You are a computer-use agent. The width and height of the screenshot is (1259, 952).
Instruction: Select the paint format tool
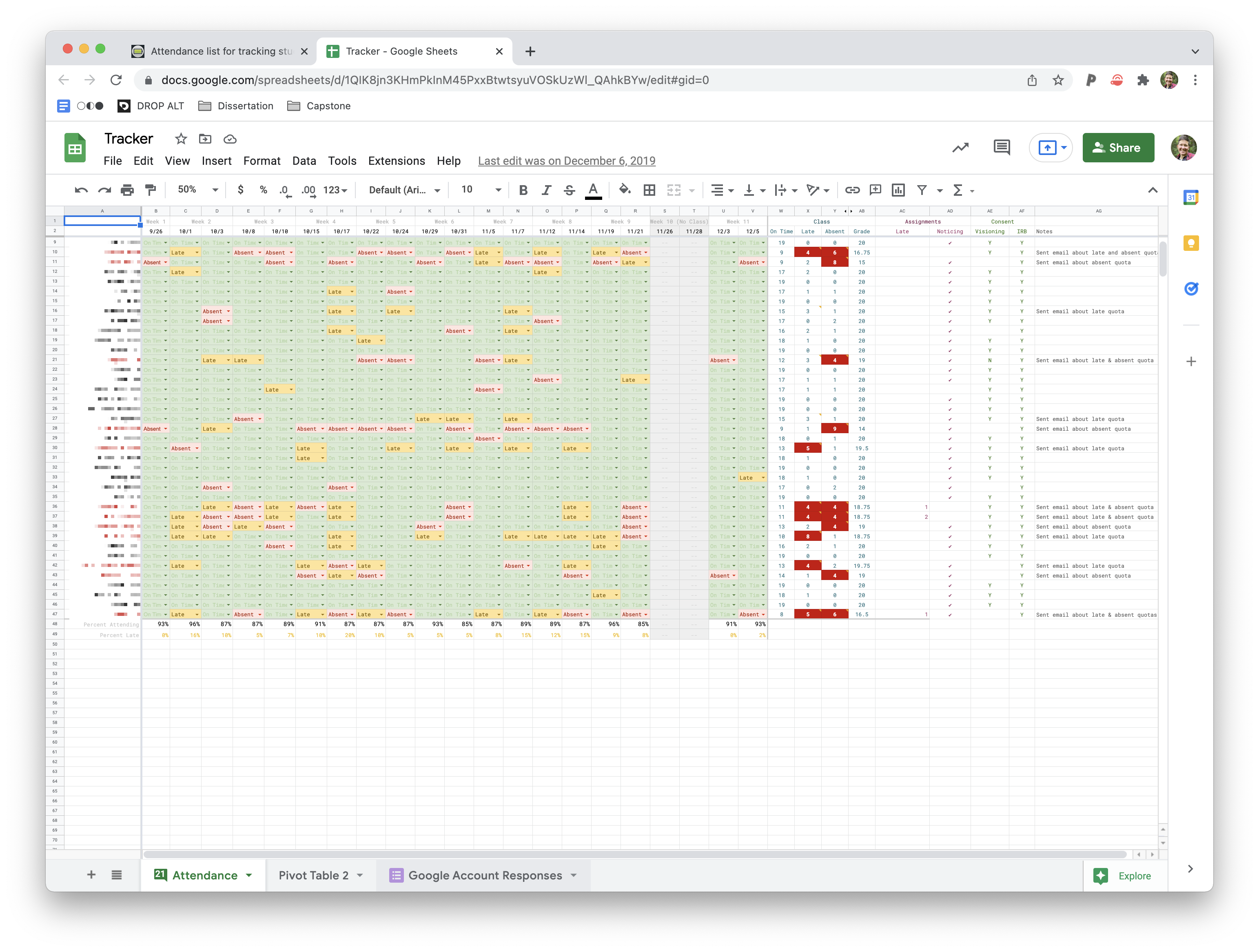click(150, 190)
